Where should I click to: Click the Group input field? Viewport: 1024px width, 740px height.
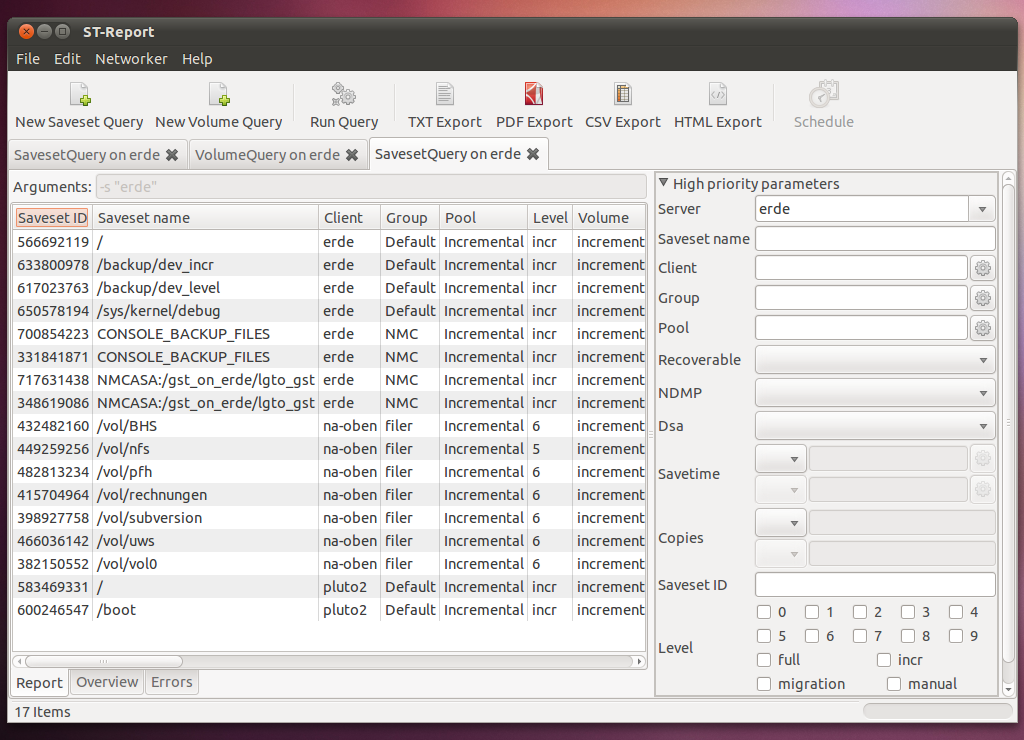(x=861, y=298)
